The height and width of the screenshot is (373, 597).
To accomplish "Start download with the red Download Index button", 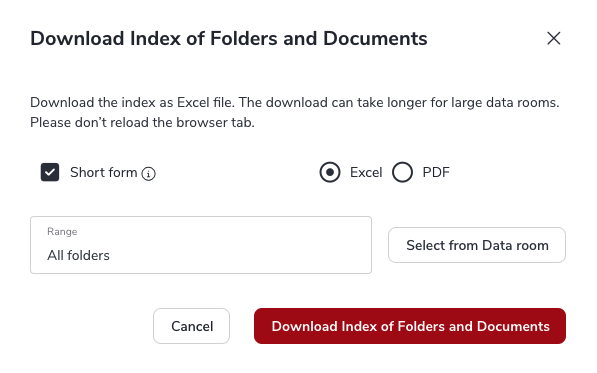I will pos(410,326).
